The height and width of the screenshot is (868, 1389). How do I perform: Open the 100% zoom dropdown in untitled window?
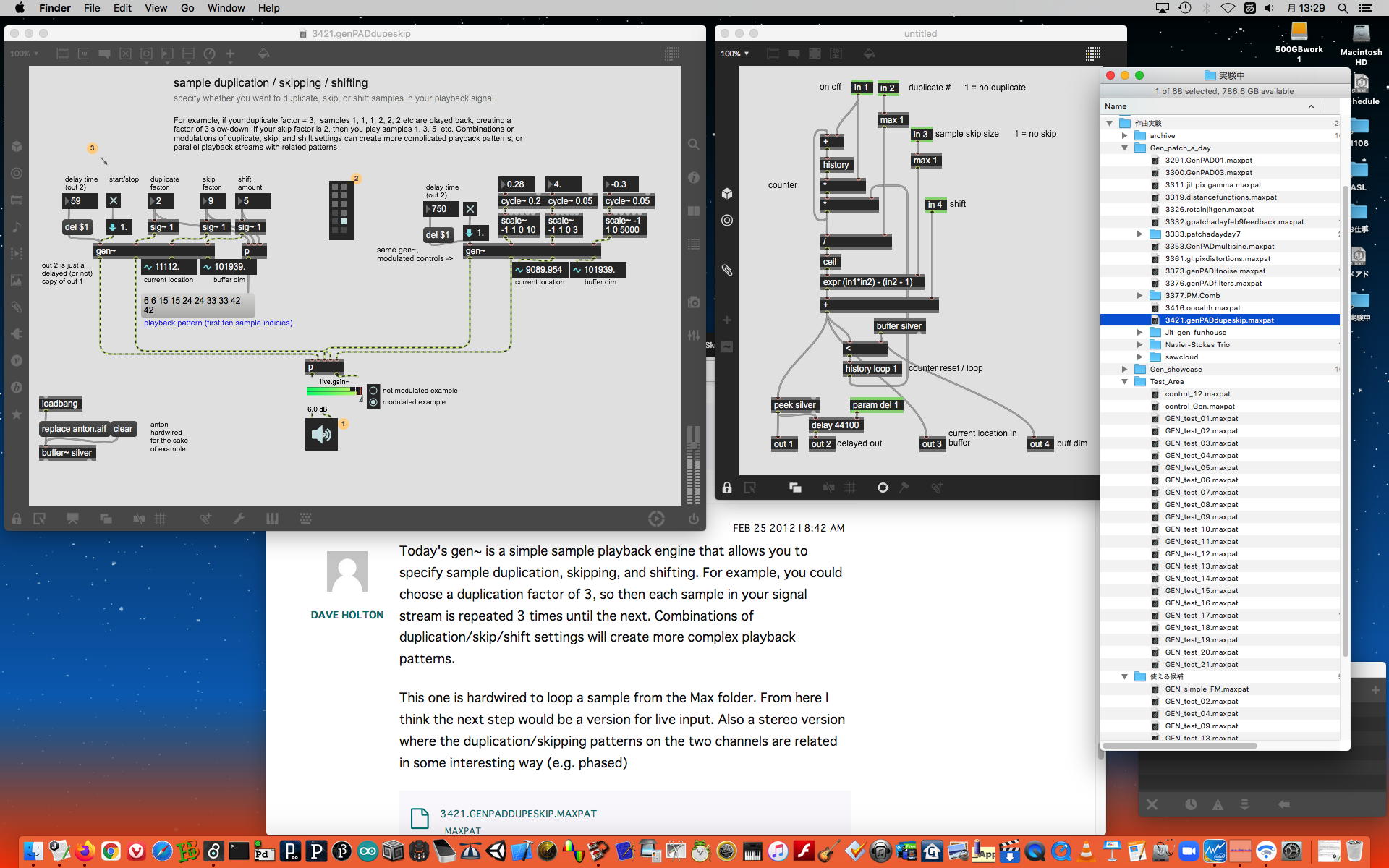(734, 54)
